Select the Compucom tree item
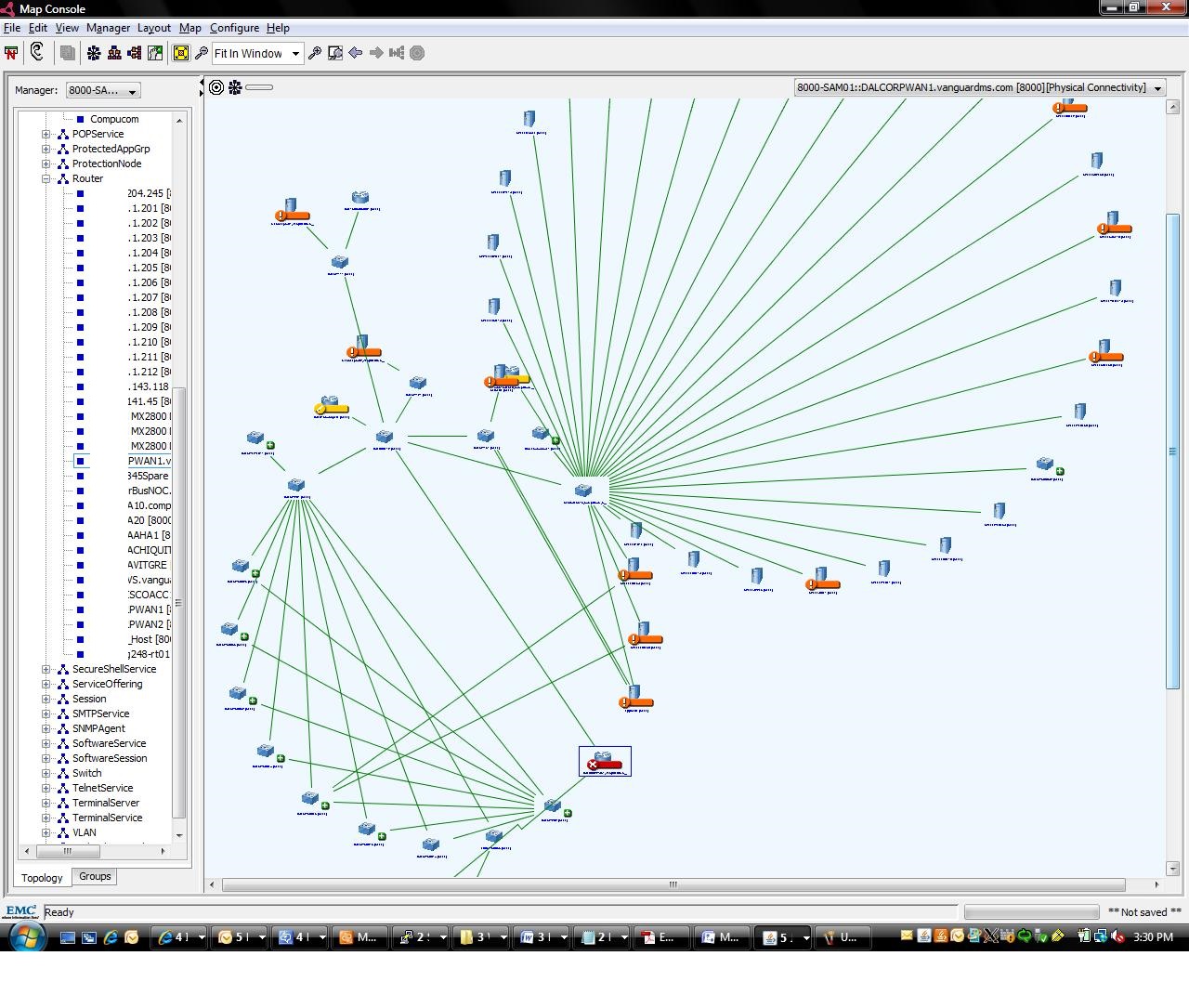 click(x=114, y=119)
